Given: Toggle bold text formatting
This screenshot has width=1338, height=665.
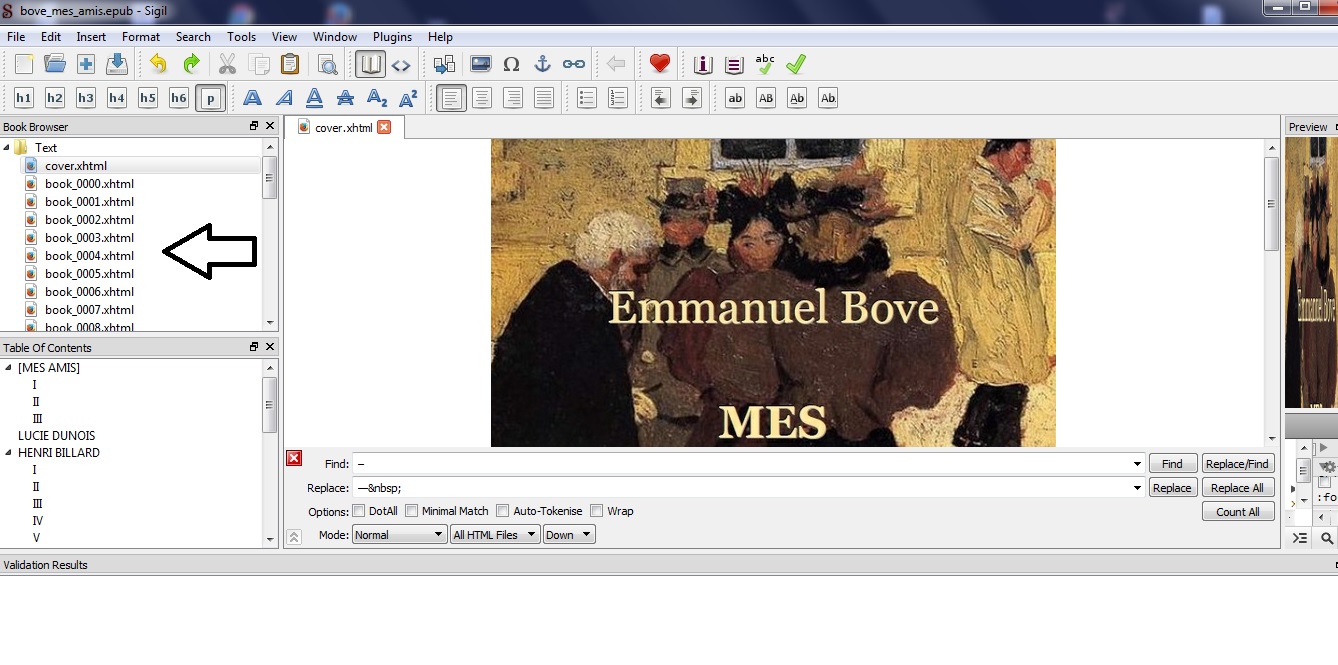Looking at the screenshot, I should pyautogui.click(x=252, y=98).
